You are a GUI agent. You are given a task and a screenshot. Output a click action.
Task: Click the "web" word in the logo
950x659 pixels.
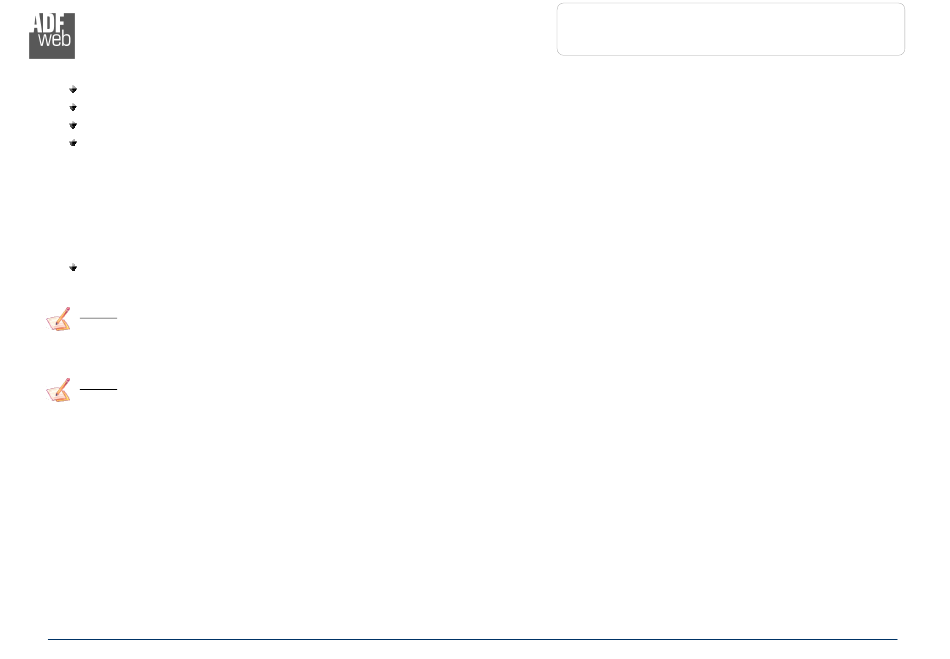[x=55, y=39]
